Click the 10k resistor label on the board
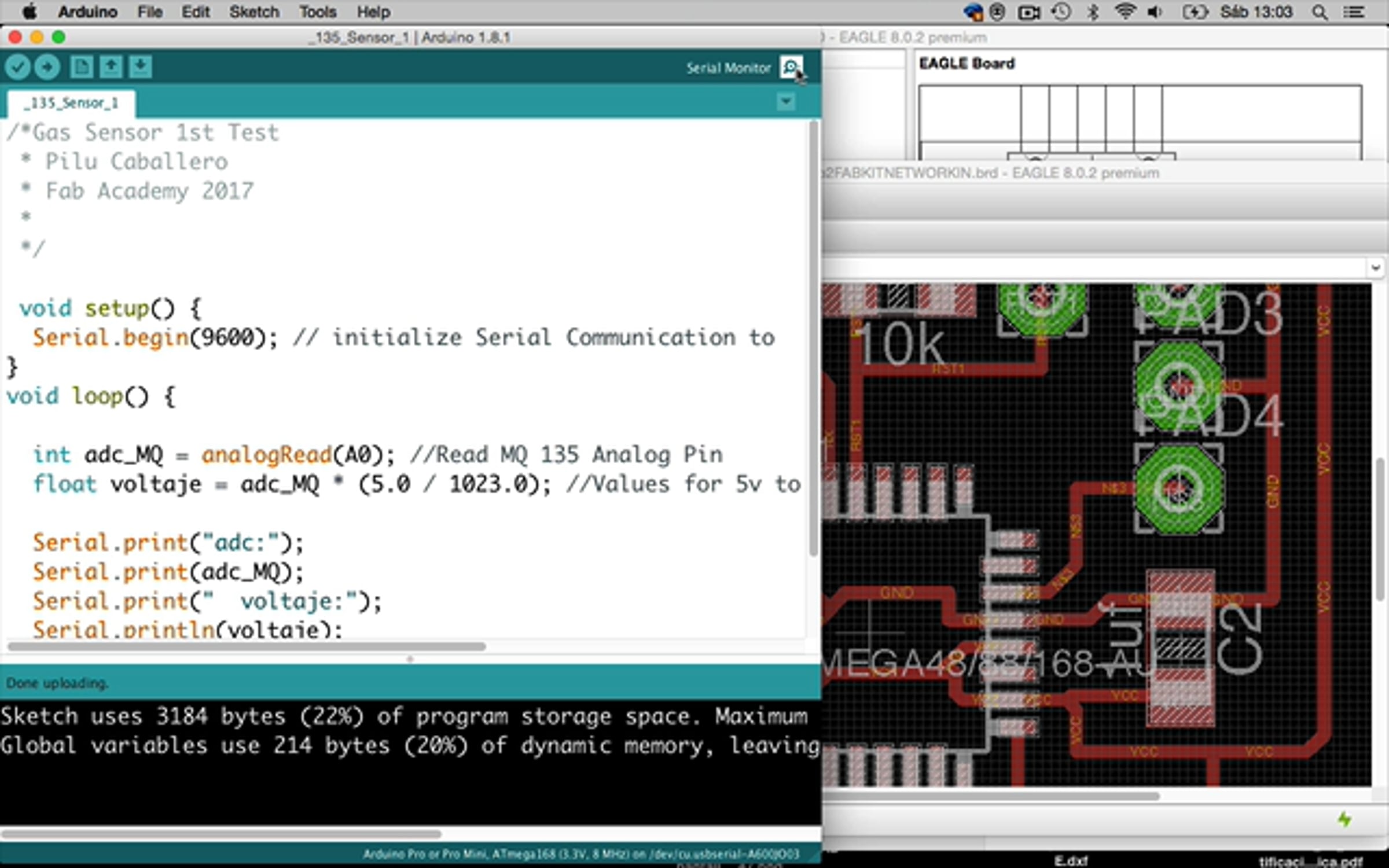Image resolution: width=1389 pixels, height=868 pixels. coord(902,345)
